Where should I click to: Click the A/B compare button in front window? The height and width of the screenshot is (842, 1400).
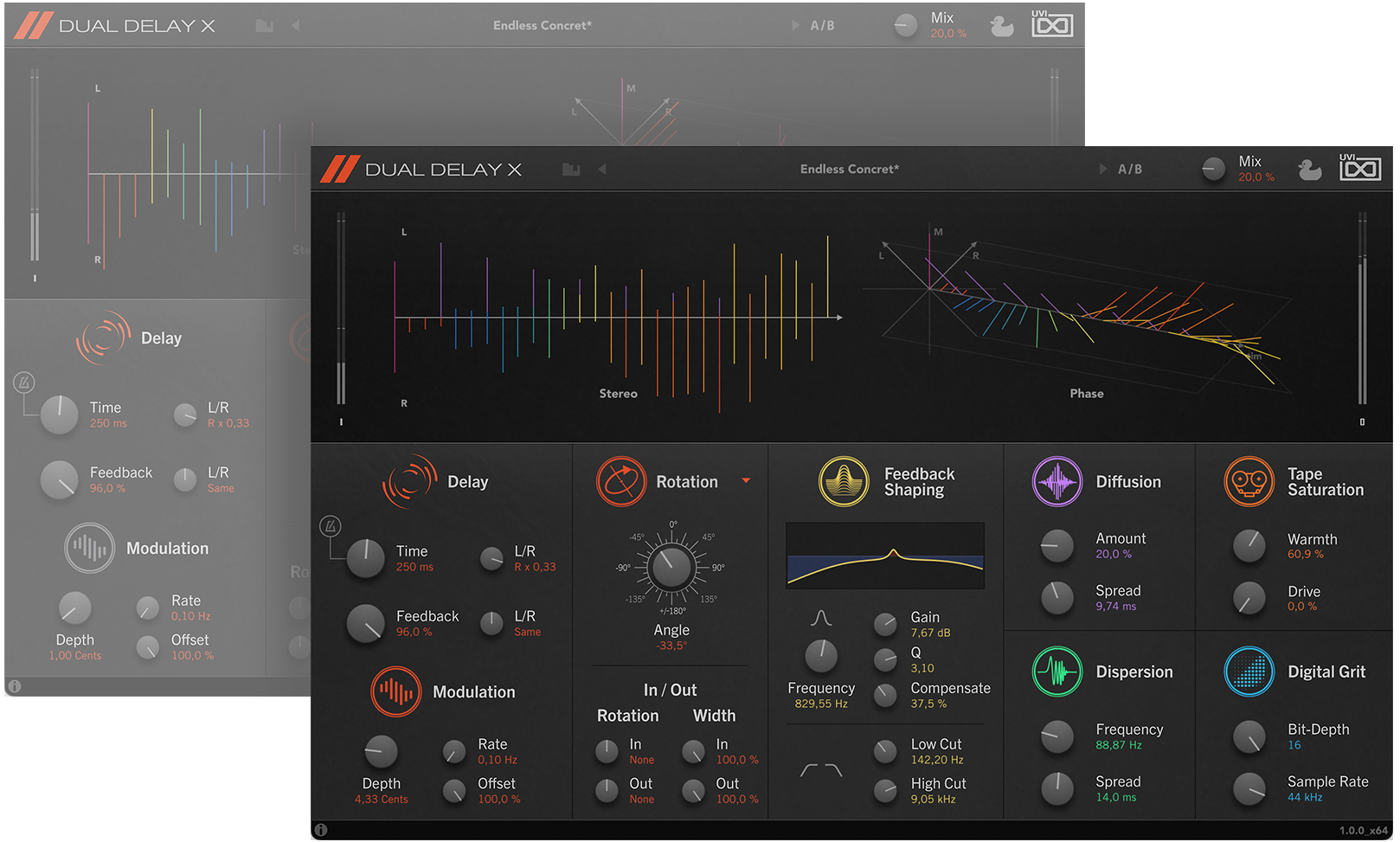tap(1130, 170)
